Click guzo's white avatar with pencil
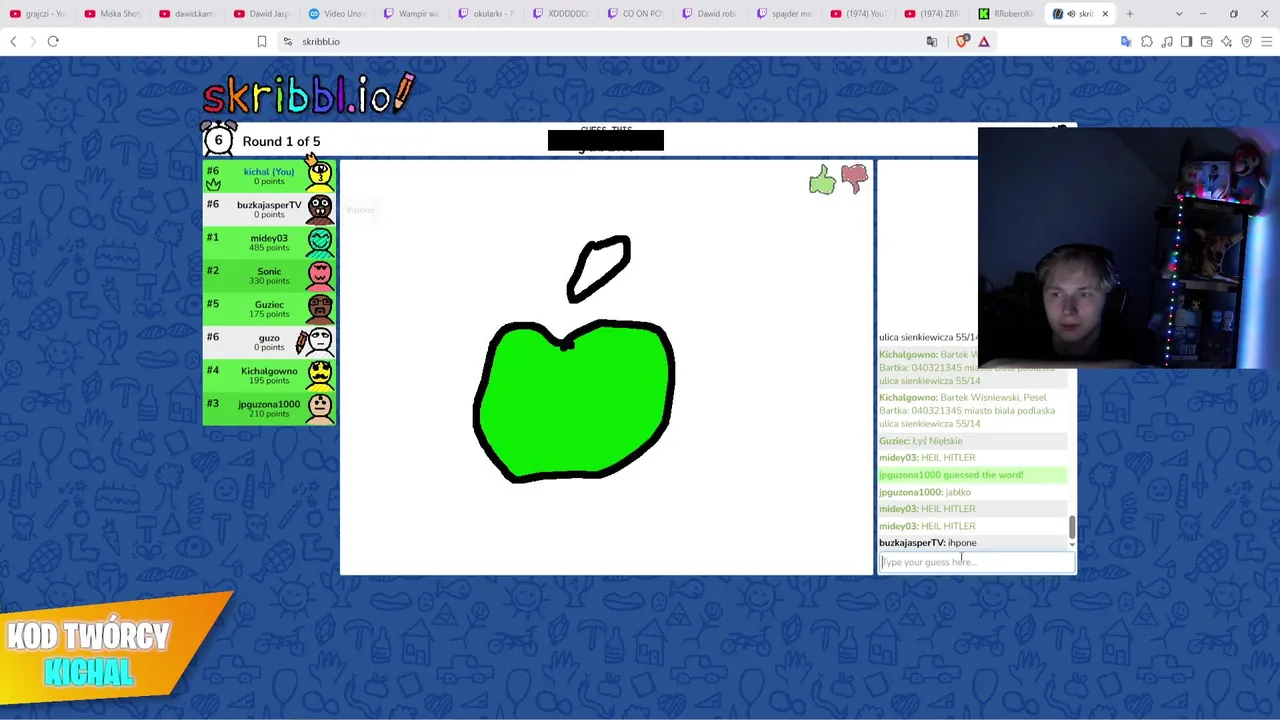The image size is (1280, 720). pos(318,341)
